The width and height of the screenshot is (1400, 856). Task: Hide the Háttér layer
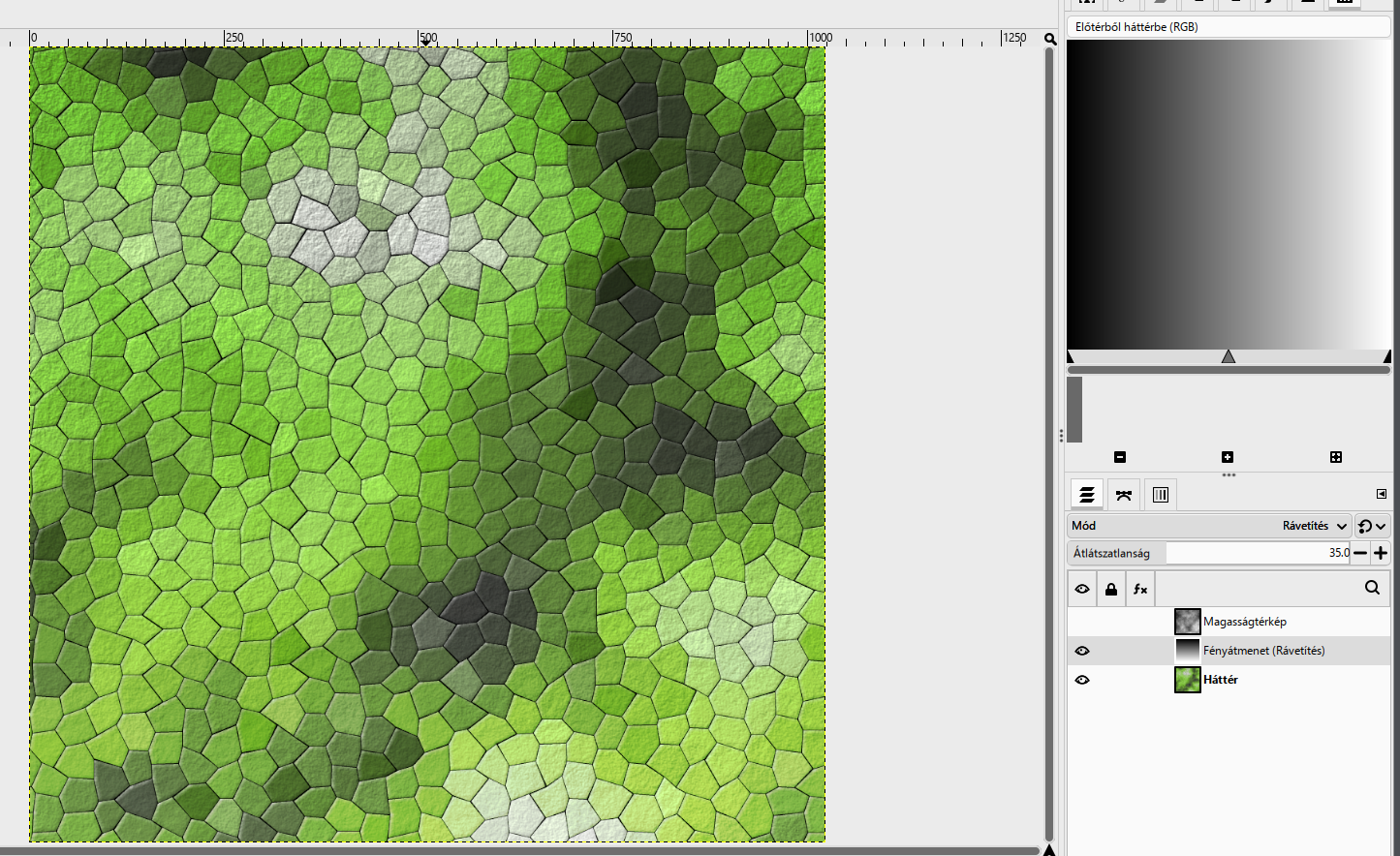point(1082,680)
